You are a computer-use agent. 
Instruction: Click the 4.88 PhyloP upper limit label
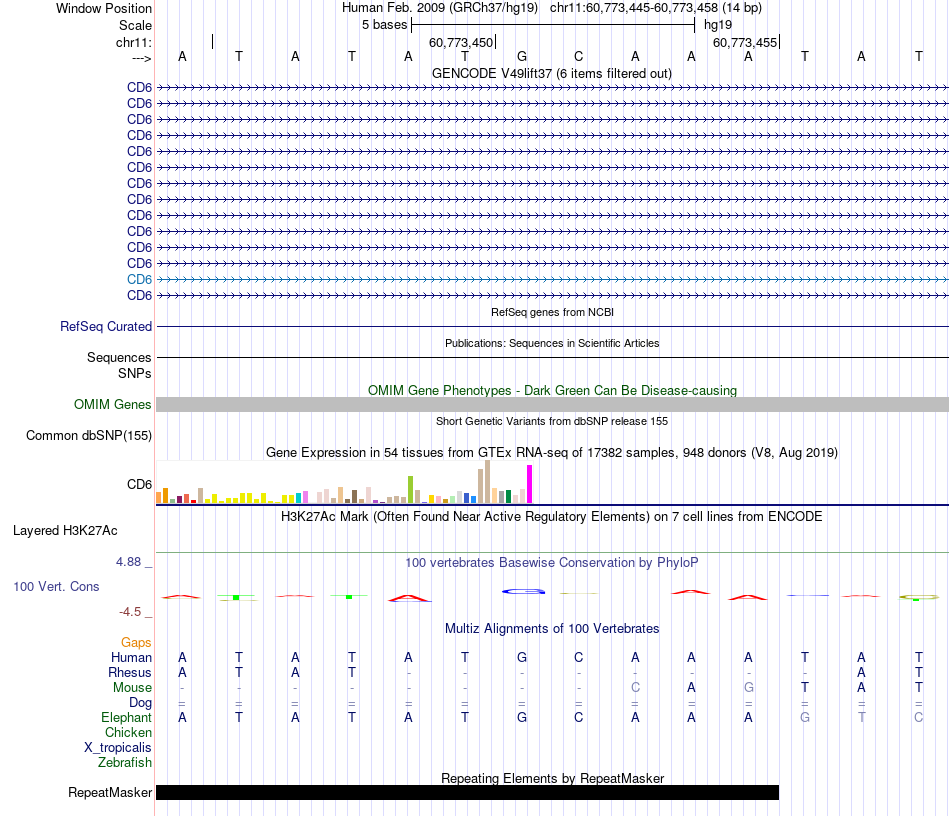[129, 562]
